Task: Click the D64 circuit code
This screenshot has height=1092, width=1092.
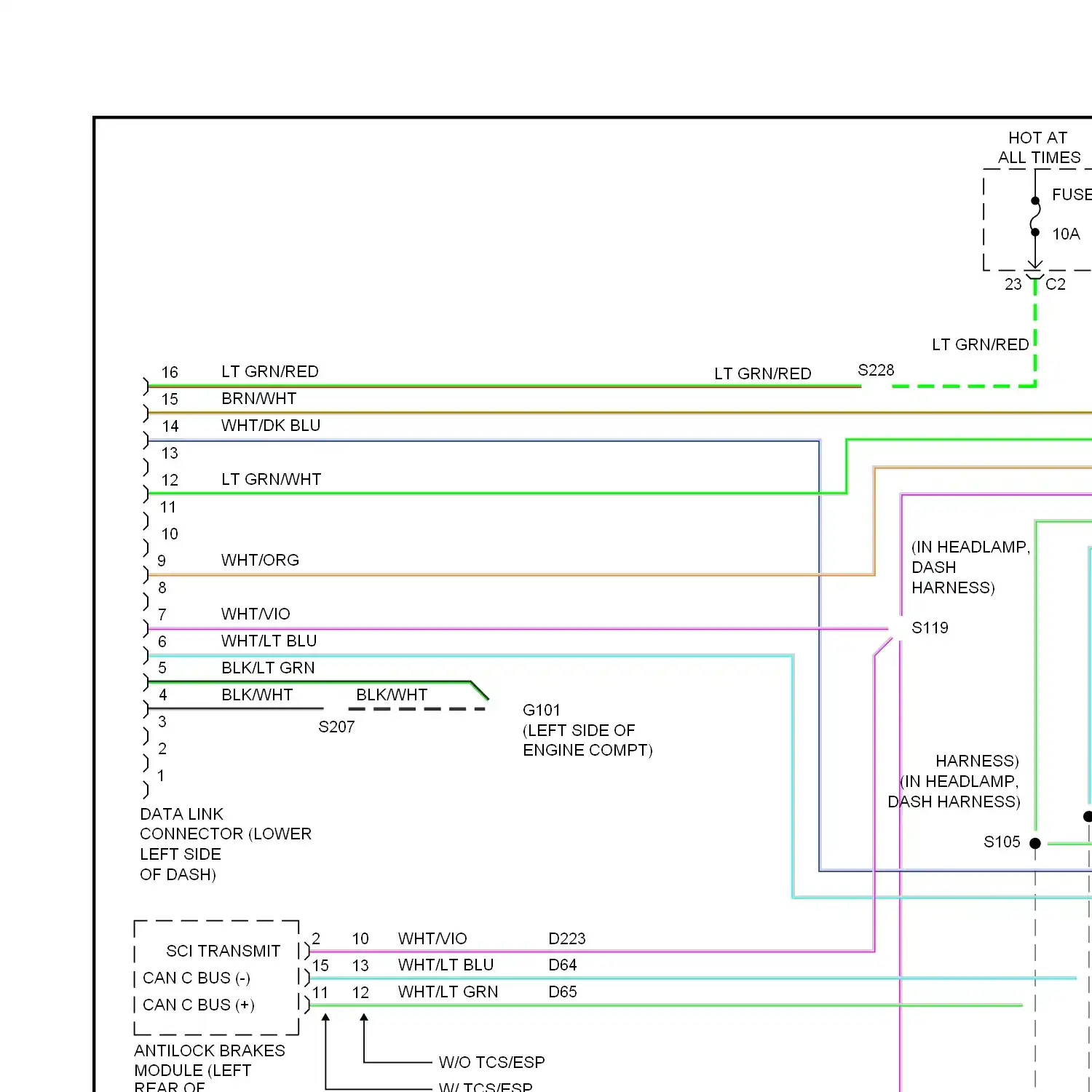Action: (563, 965)
